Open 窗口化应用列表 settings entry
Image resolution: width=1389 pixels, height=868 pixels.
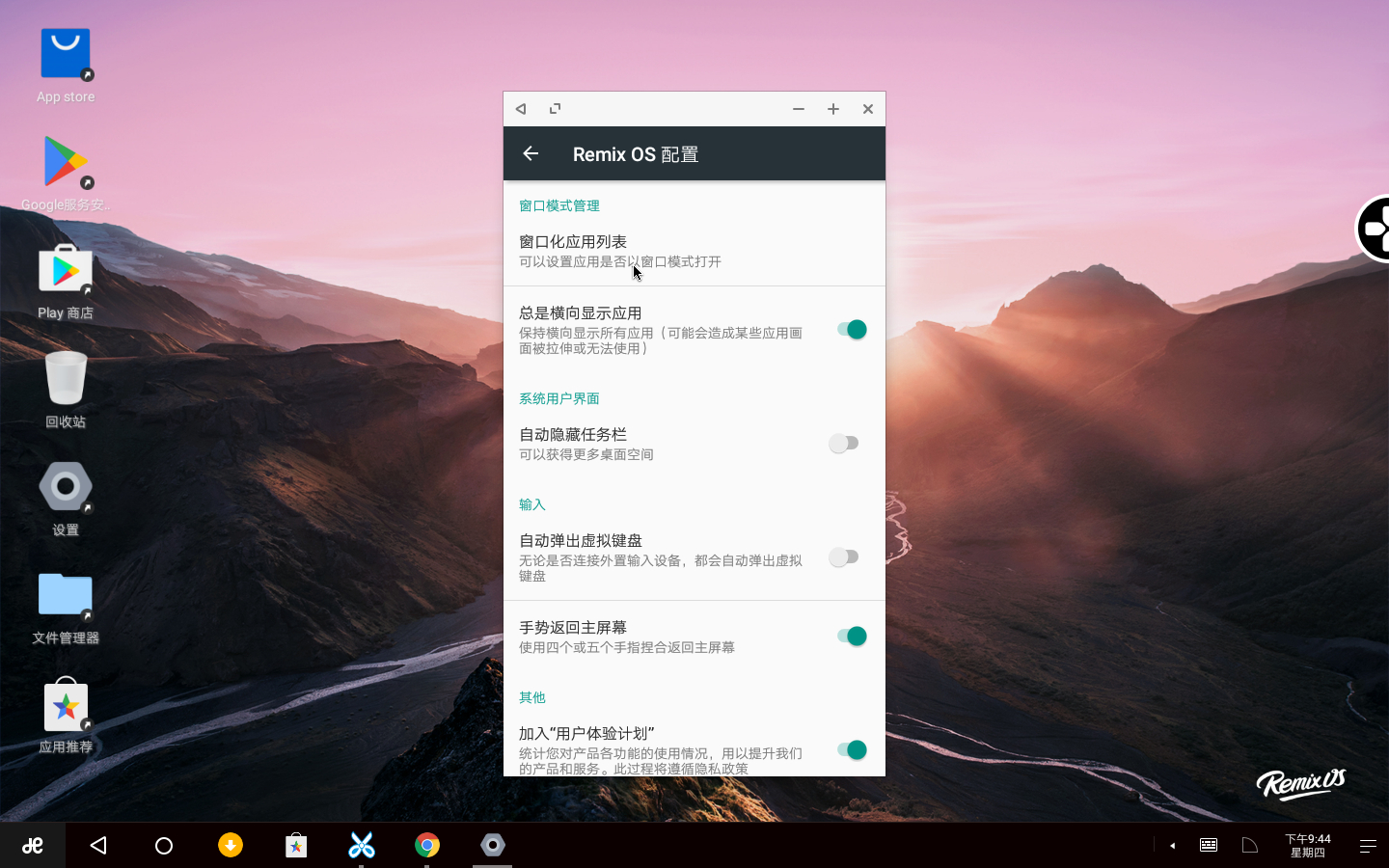click(694, 251)
